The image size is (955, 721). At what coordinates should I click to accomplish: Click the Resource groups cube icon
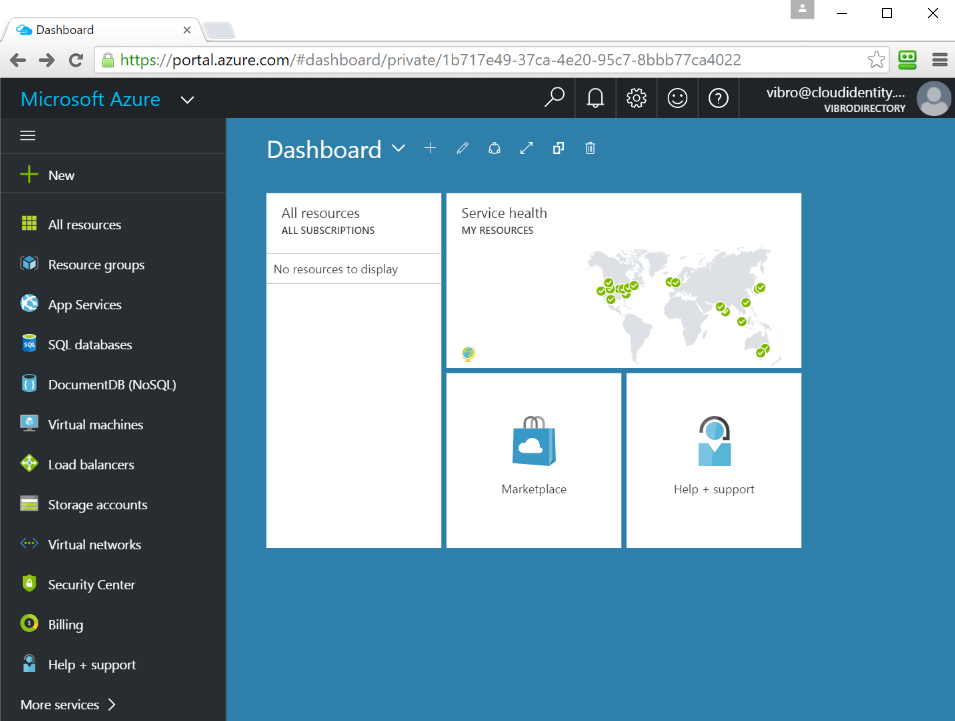tap(29, 263)
